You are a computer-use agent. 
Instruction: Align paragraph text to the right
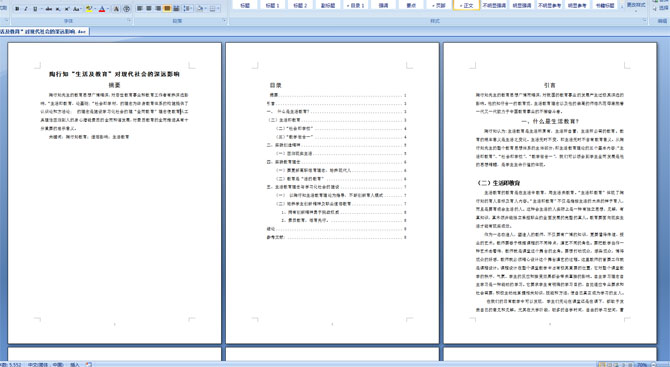pos(158,9)
